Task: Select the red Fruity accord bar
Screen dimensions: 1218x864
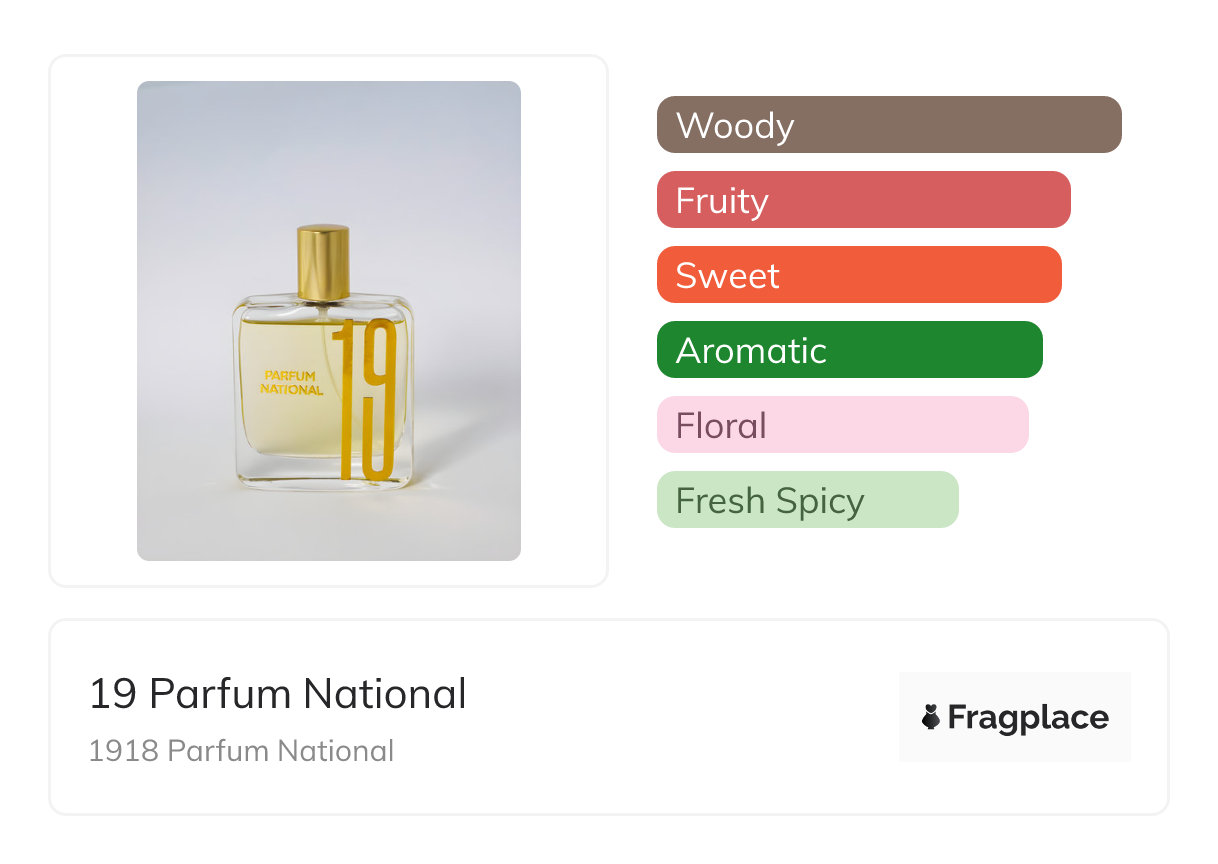Action: [x=863, y=200]
